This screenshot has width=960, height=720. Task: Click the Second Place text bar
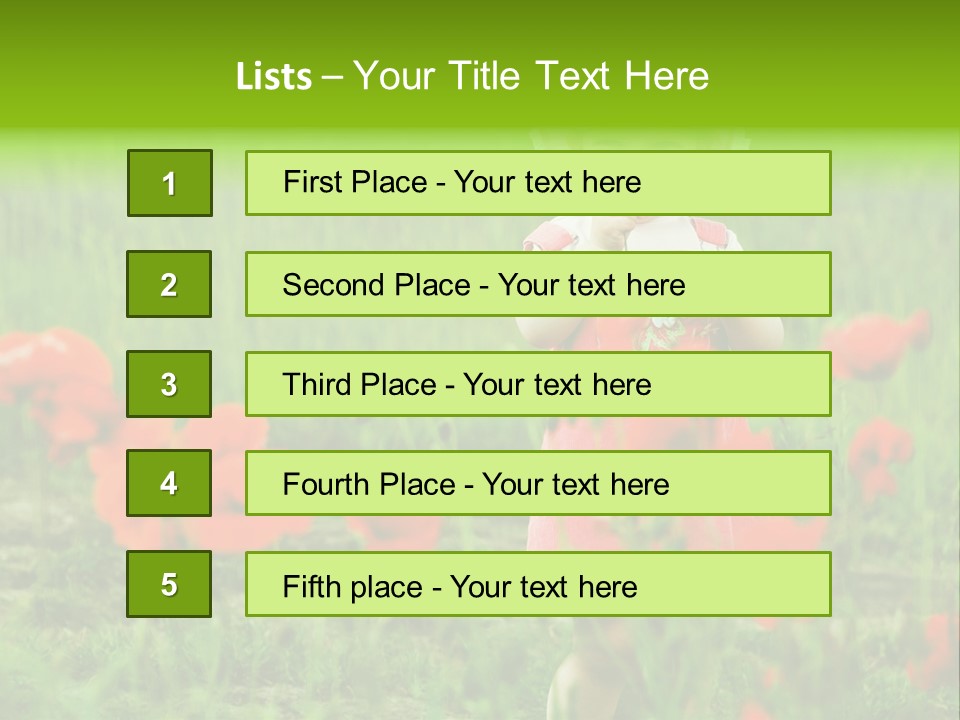[x=538, y=284]
